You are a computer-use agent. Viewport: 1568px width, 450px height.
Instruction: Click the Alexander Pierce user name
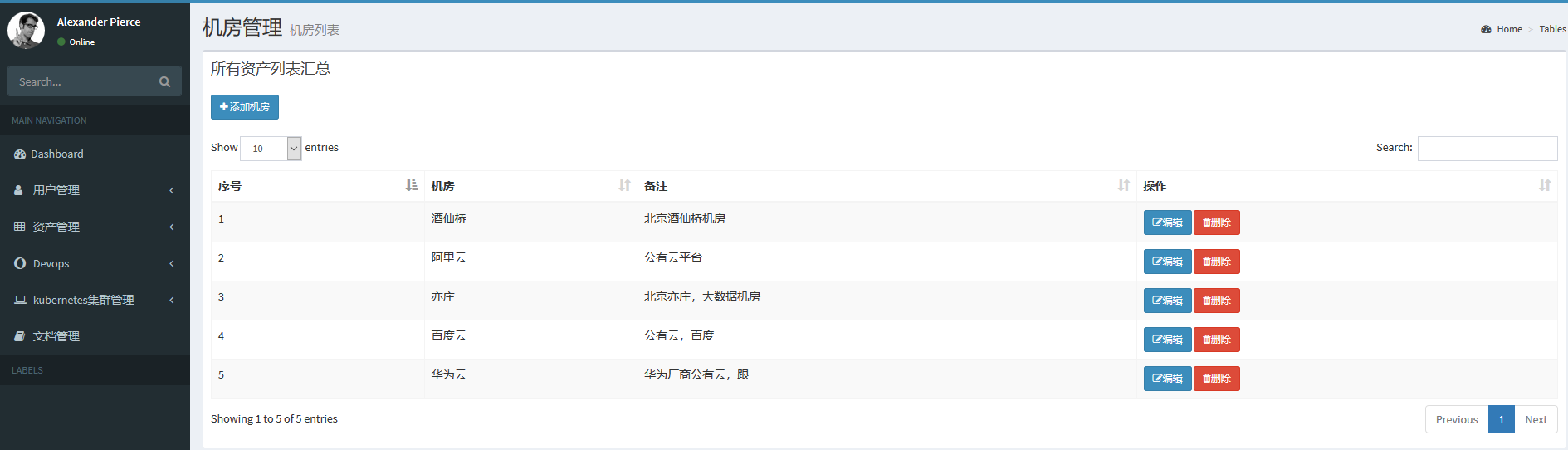99,22
